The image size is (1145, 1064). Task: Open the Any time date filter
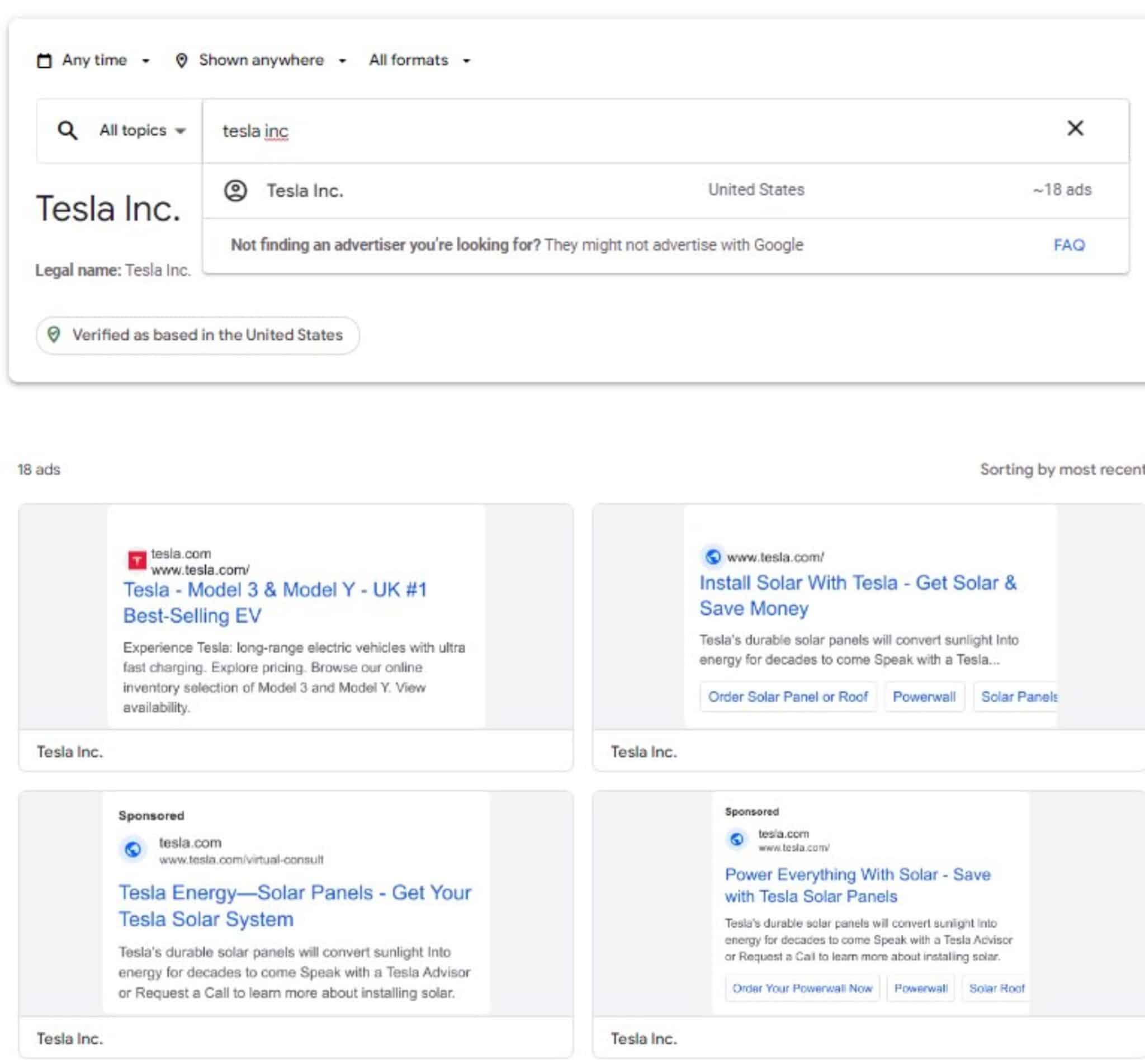pos(93,60)
